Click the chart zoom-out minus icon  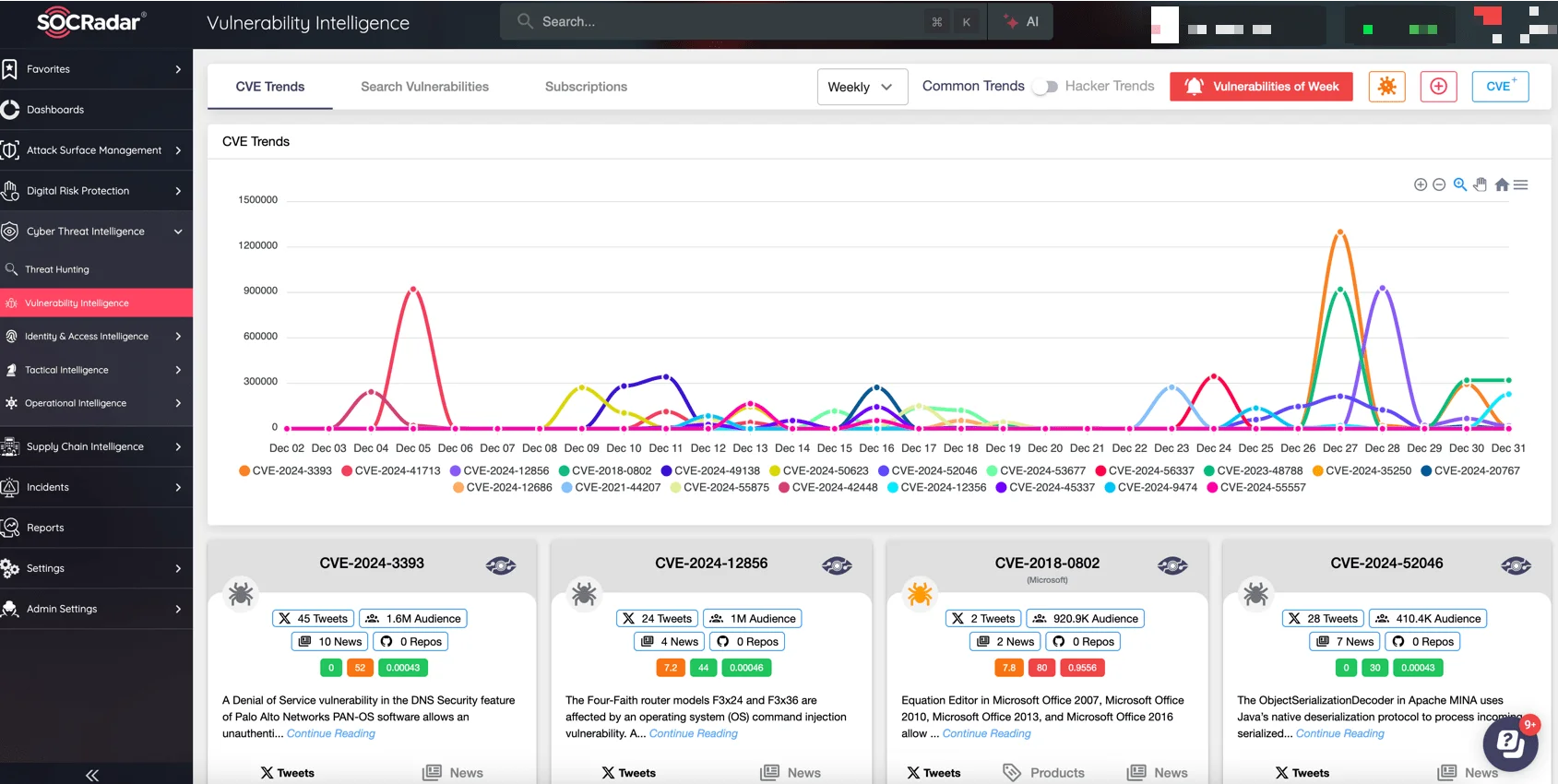point(1439,184)
